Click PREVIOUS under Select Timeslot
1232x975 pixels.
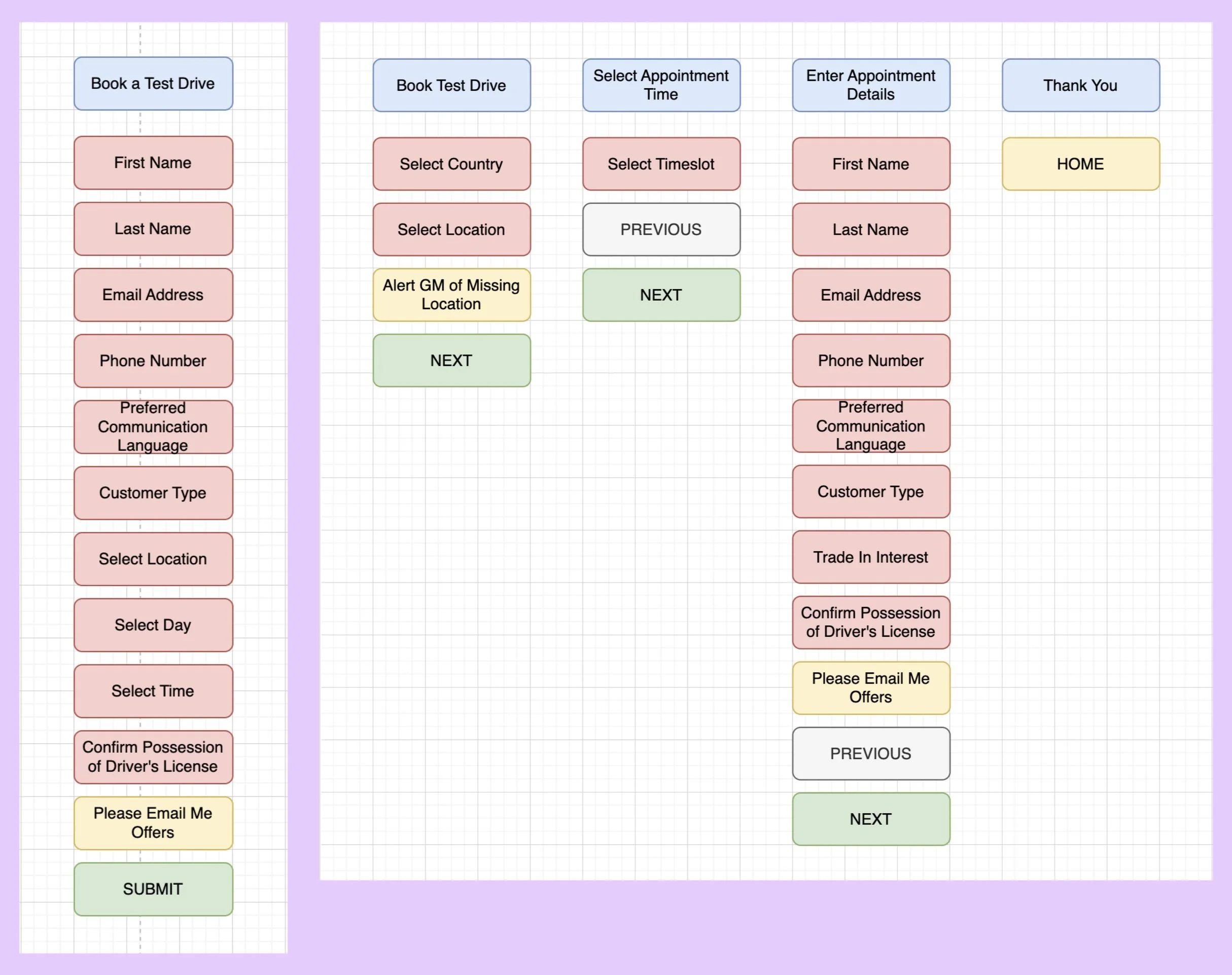click(x=660, y=230)
